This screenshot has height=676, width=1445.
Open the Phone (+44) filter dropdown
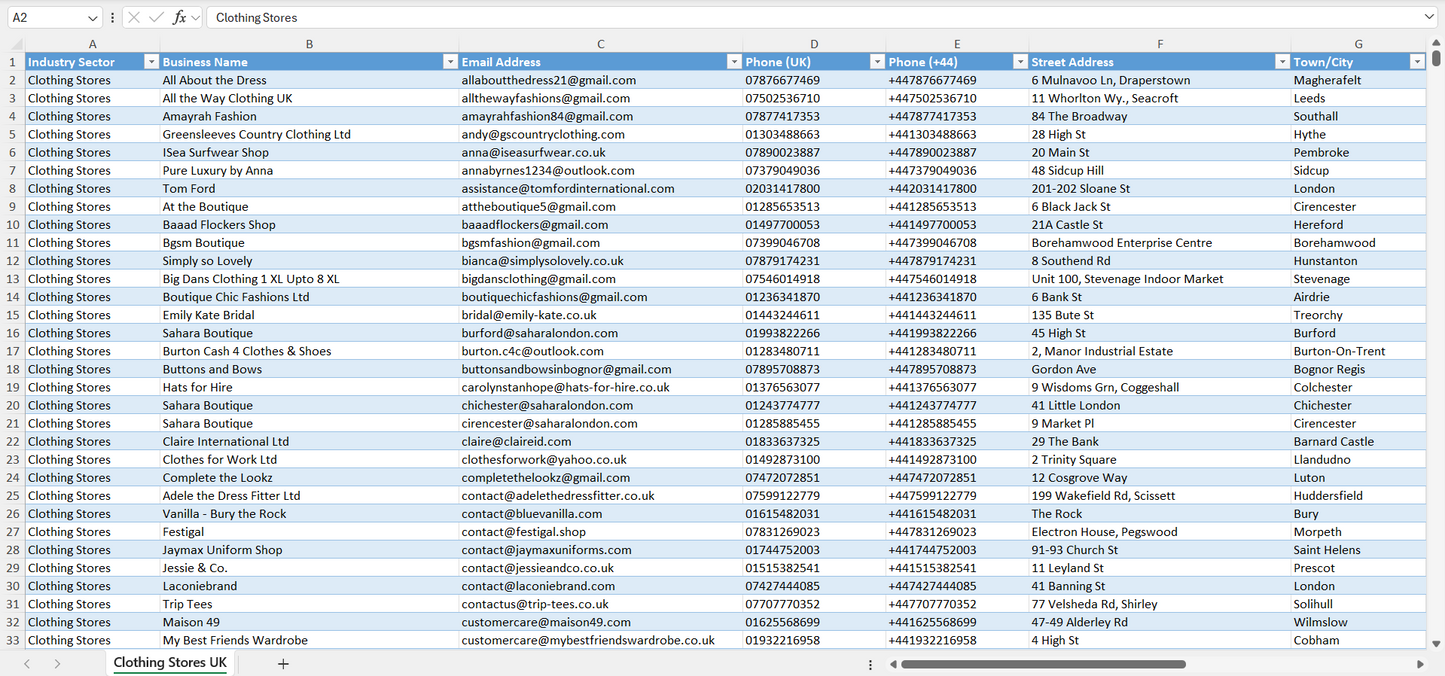click(x=1019, y=62)
